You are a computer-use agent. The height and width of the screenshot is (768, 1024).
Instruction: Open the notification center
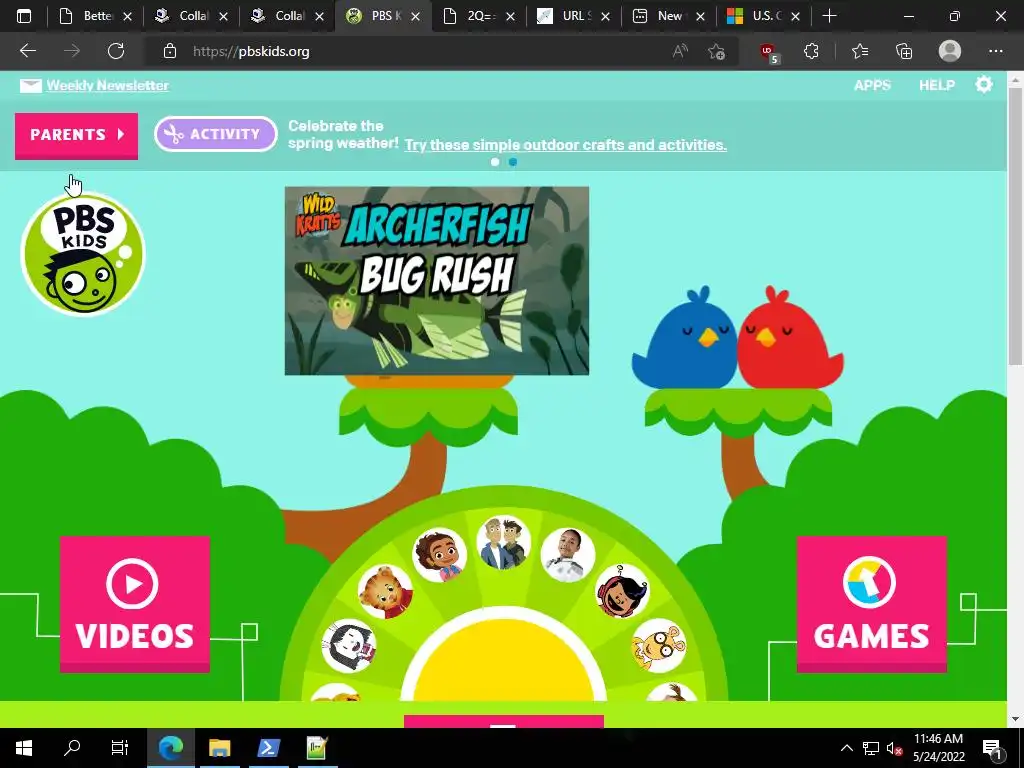coord(992,748)
